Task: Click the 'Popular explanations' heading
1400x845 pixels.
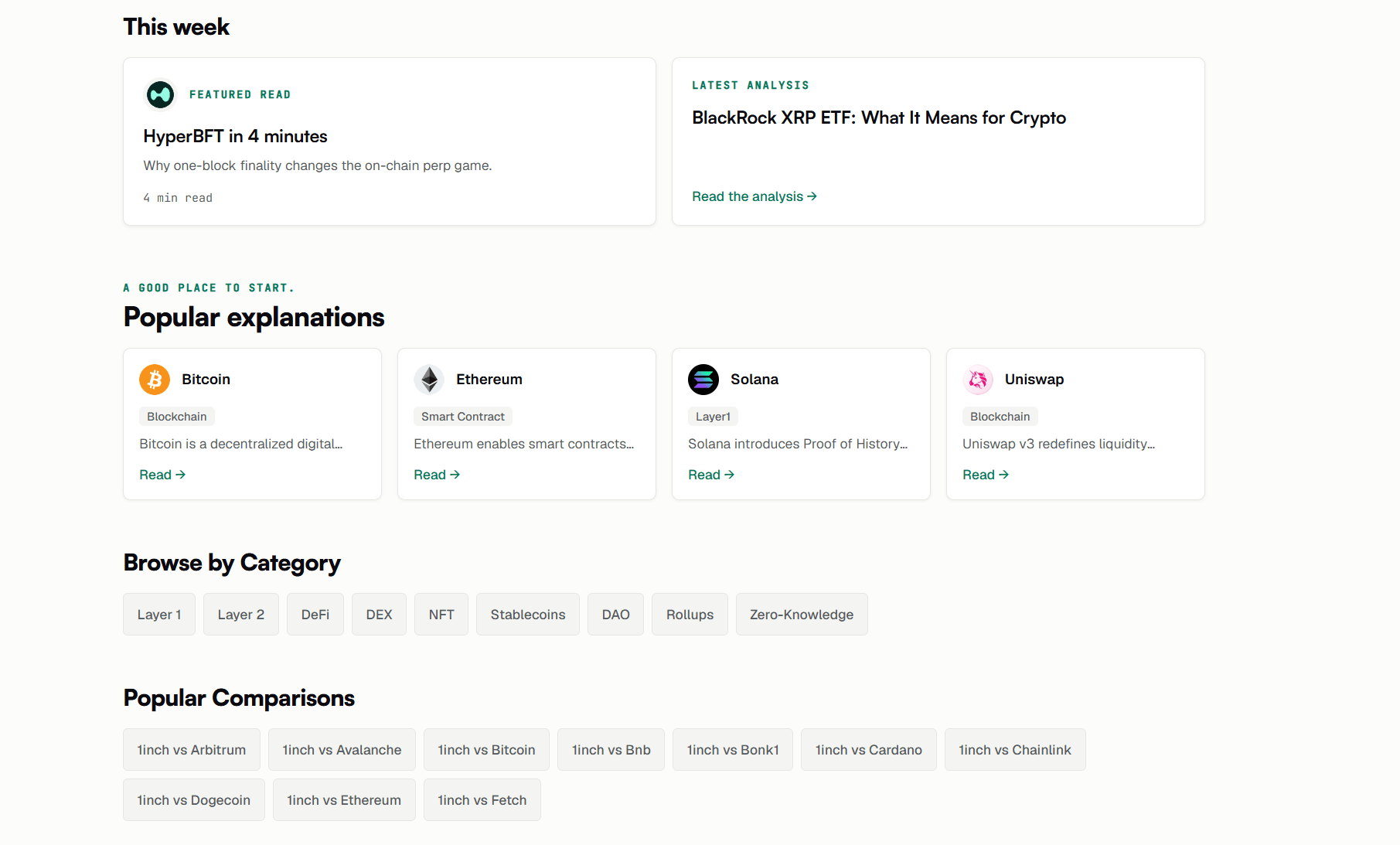Action: tap(254, 318)
